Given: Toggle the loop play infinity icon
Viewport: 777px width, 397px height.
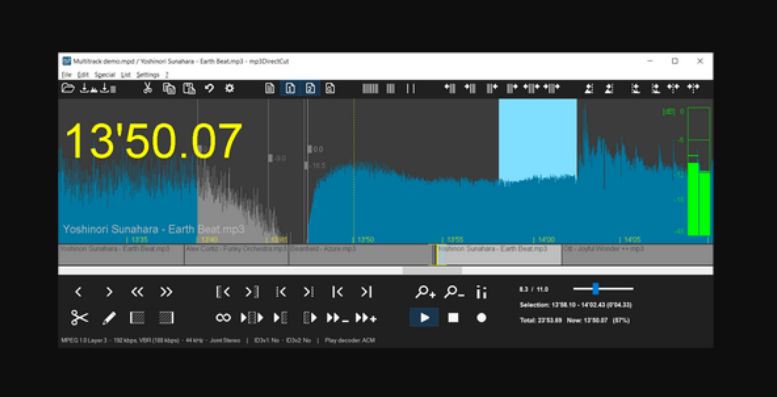Looking at the screenshot, I should click(x=223, y=318).
